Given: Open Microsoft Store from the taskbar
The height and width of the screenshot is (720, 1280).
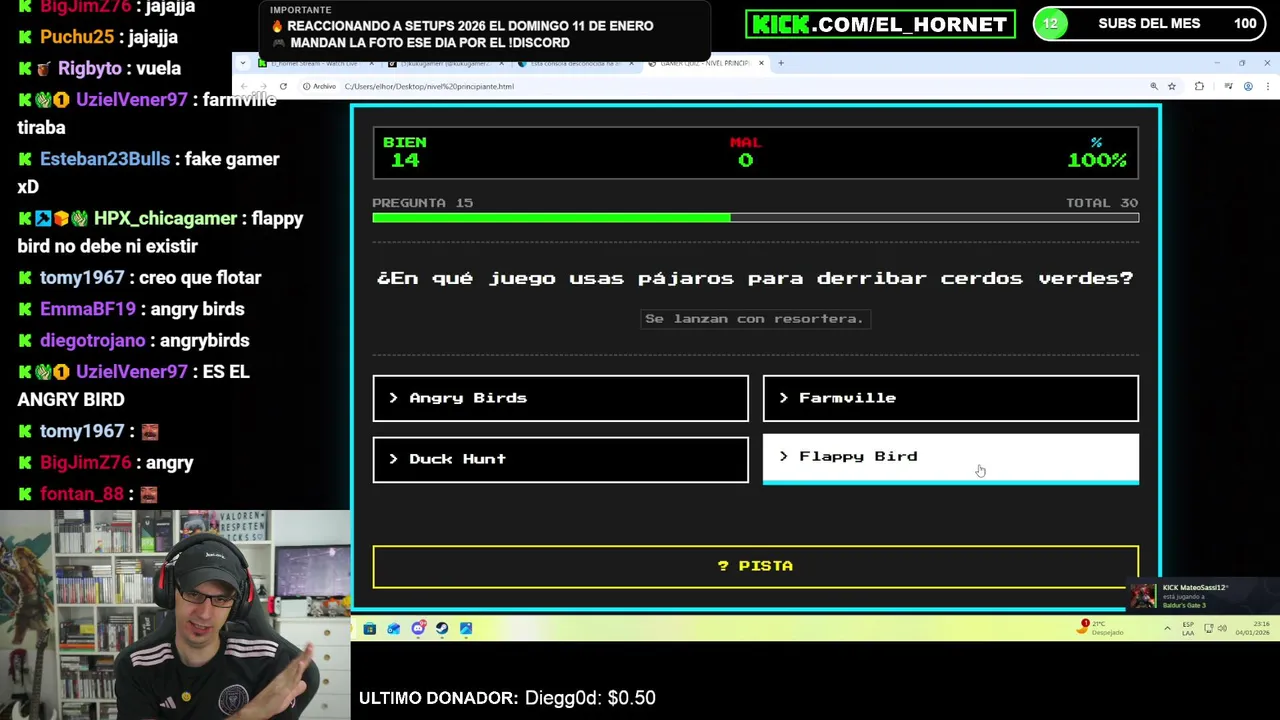Looking at the screenshot, I should [369, 628].
